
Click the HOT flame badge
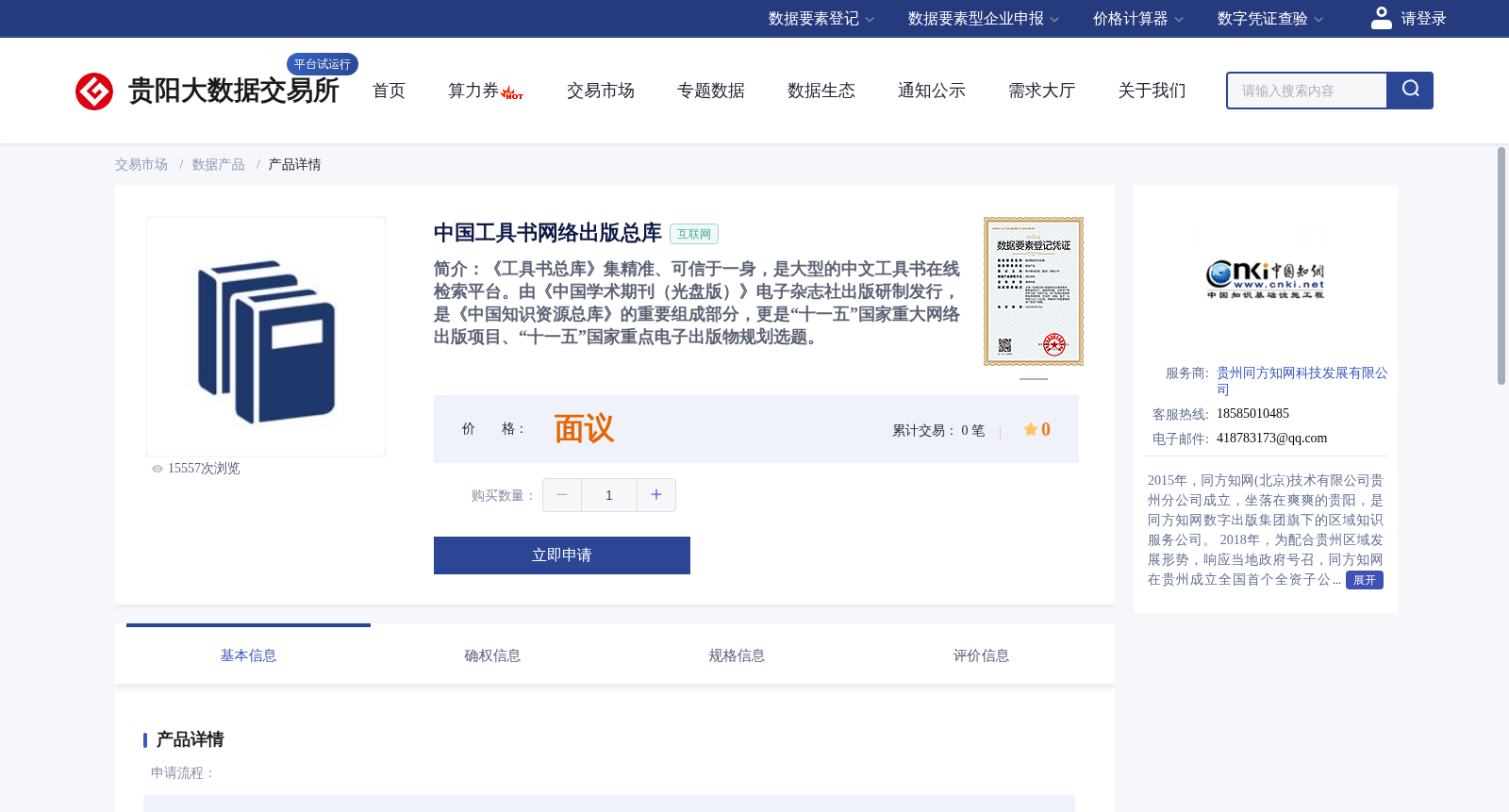(512, 92)
